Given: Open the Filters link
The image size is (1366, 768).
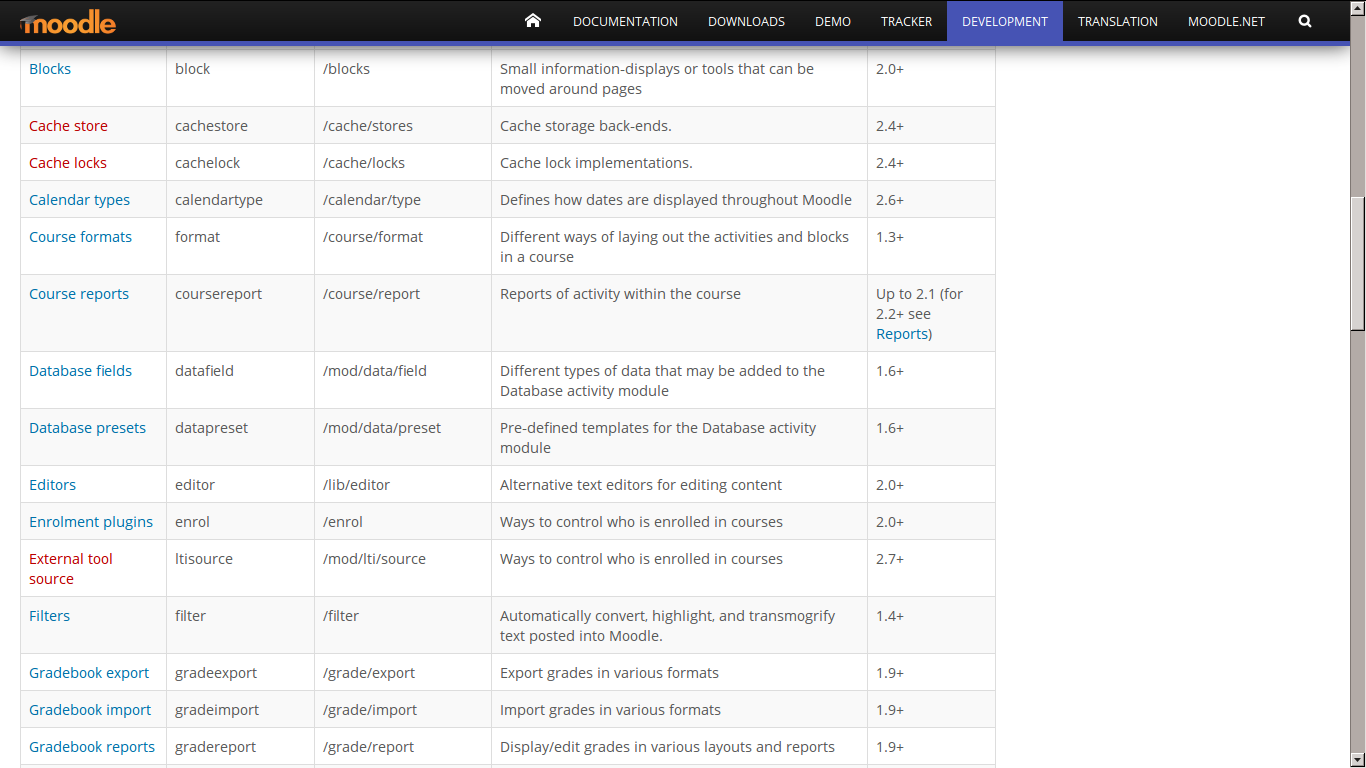Looking at the screenshot, I should (49, 616).
